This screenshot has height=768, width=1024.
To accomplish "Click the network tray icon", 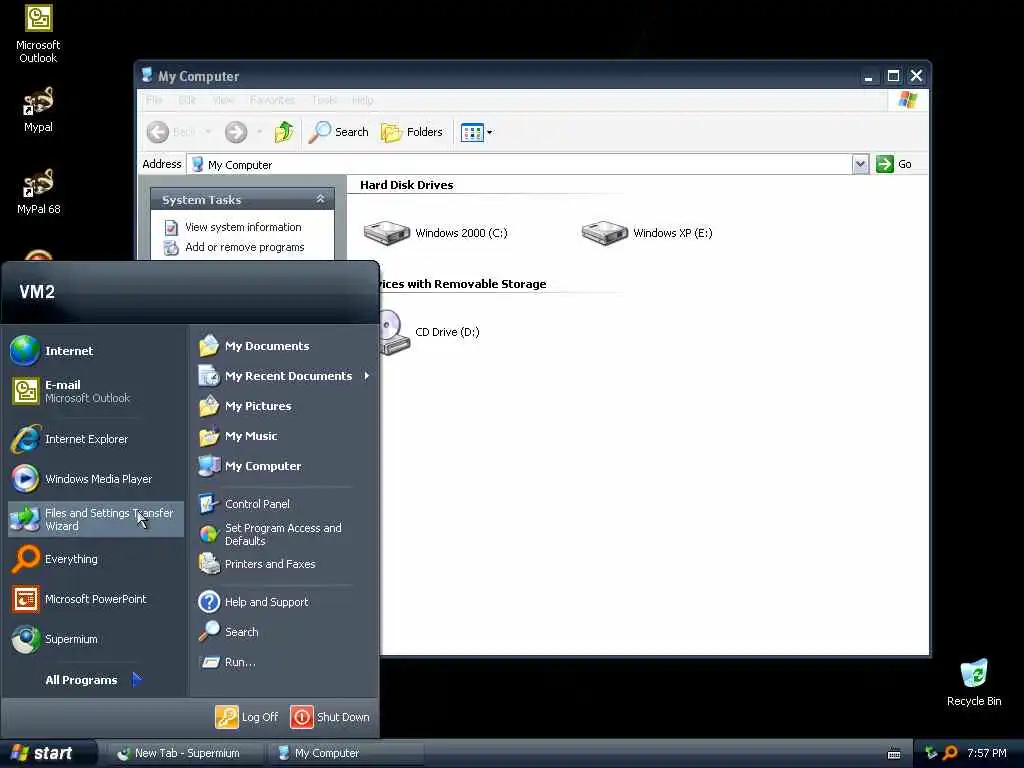I will click(x=931, y=753).
